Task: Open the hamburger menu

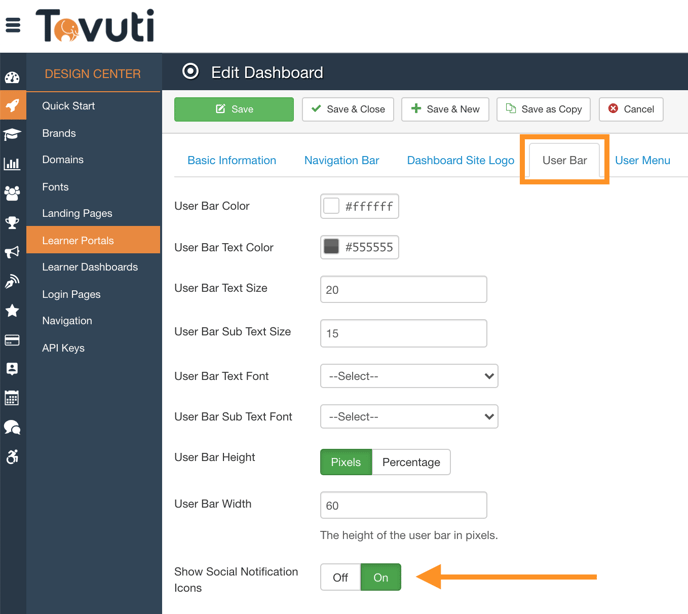Action: (13, 26)
